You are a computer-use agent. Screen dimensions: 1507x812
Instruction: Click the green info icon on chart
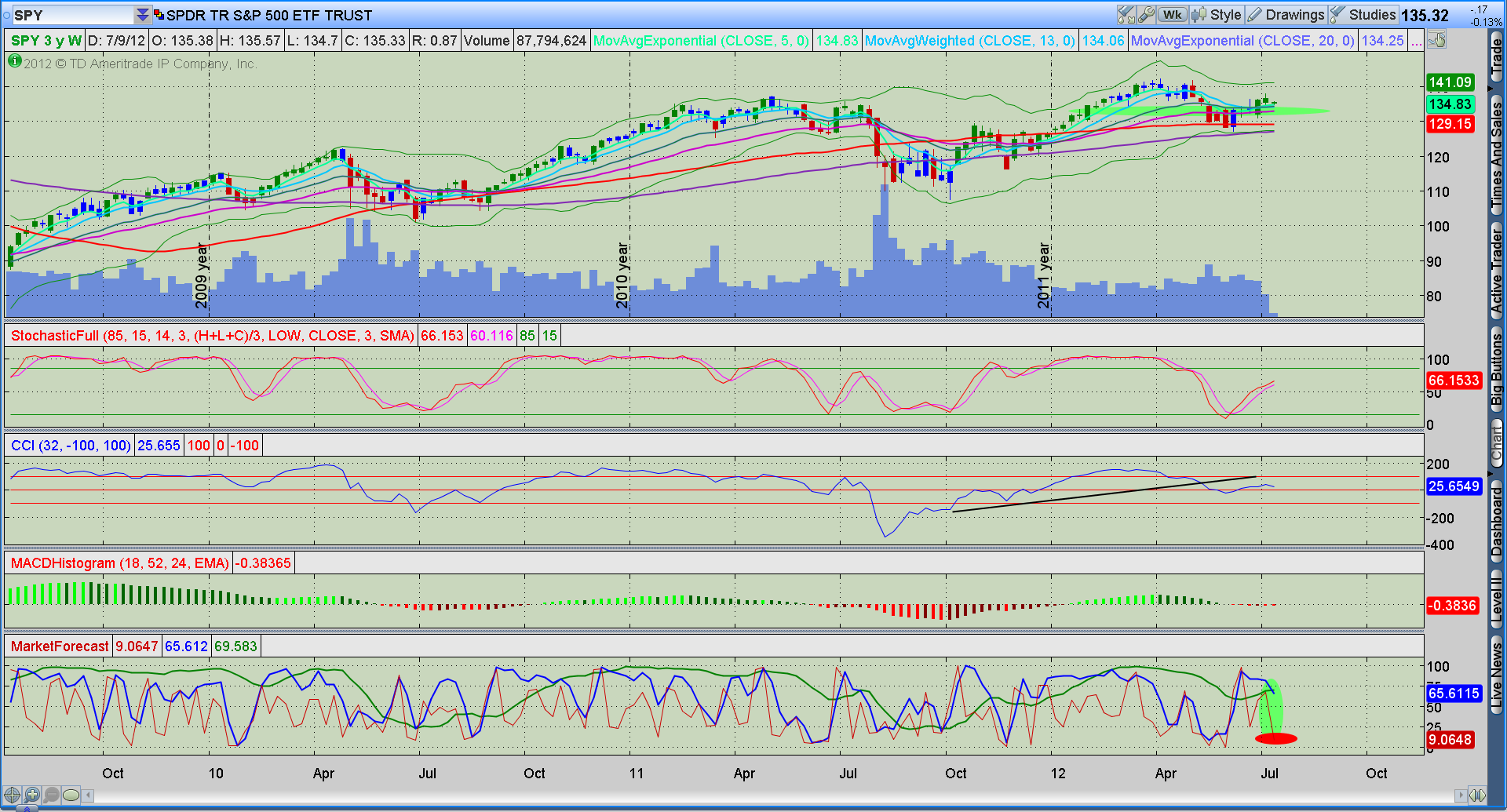click(14, 60)
